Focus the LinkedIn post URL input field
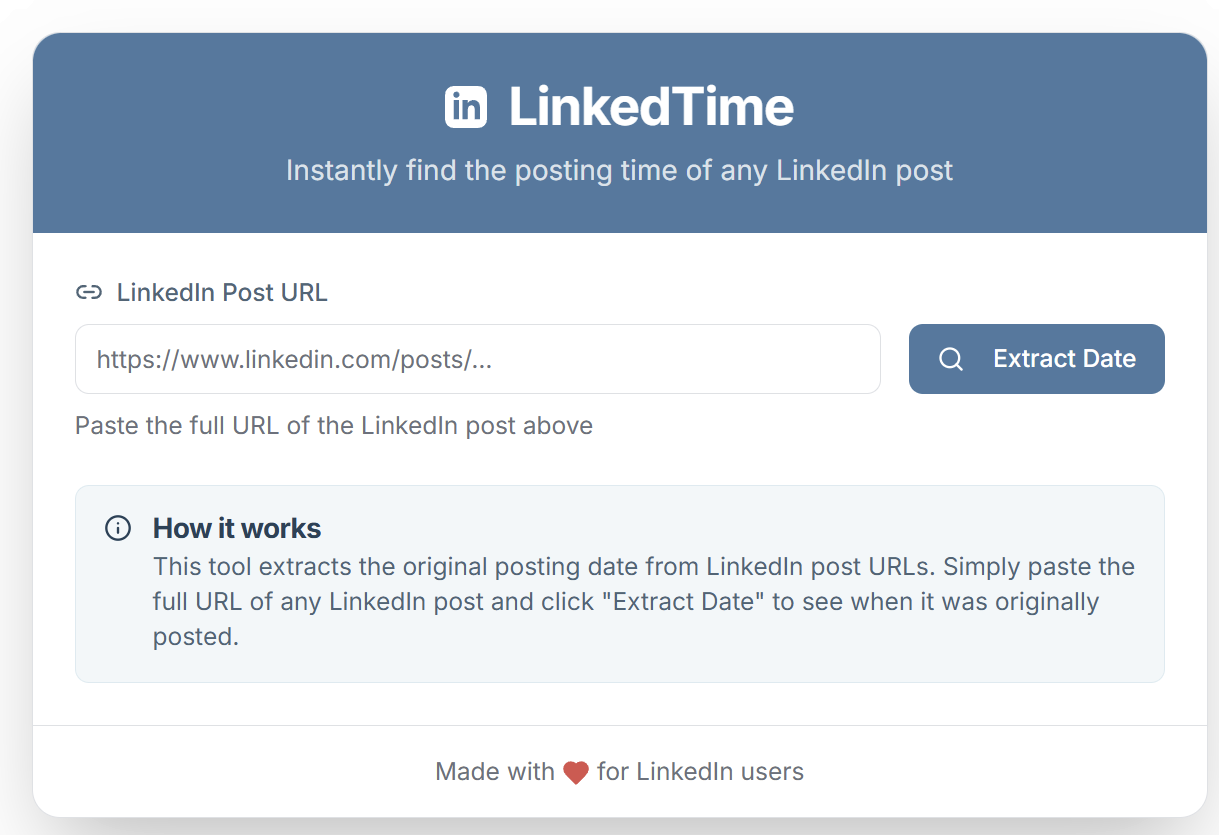Image resolution: width=1219 pixels, height=835 pixels. (x=478, y=359)
